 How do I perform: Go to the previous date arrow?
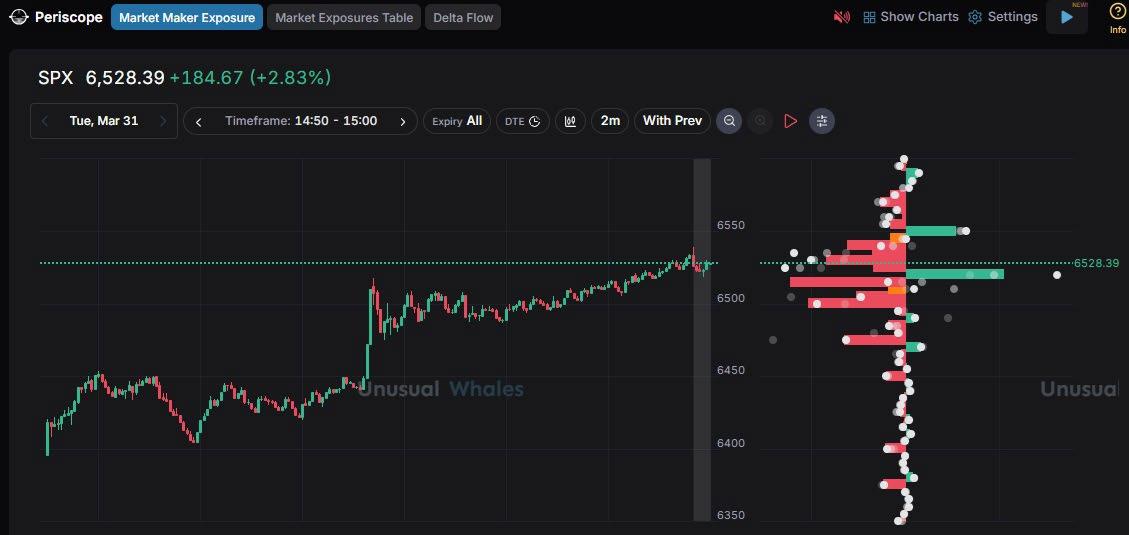pos(45,121)
